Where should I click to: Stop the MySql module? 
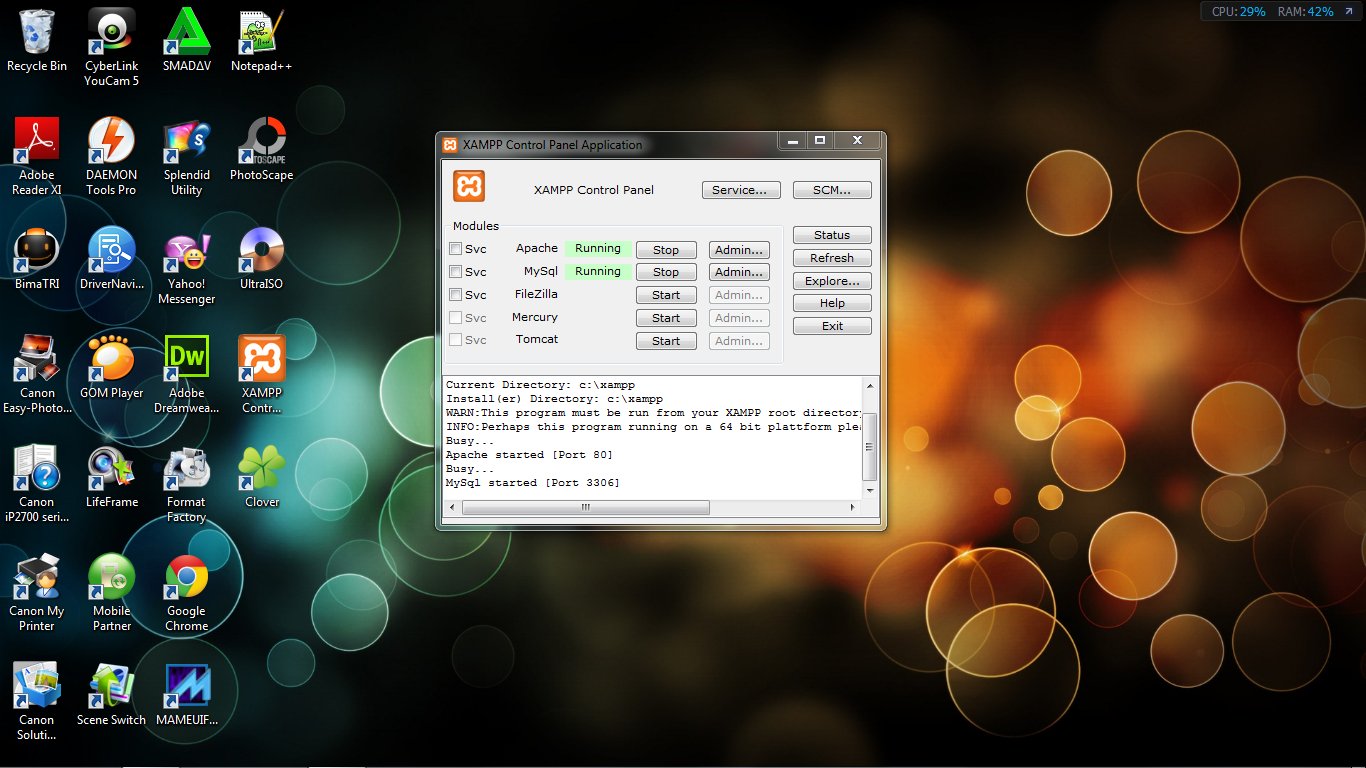(666, 272)
